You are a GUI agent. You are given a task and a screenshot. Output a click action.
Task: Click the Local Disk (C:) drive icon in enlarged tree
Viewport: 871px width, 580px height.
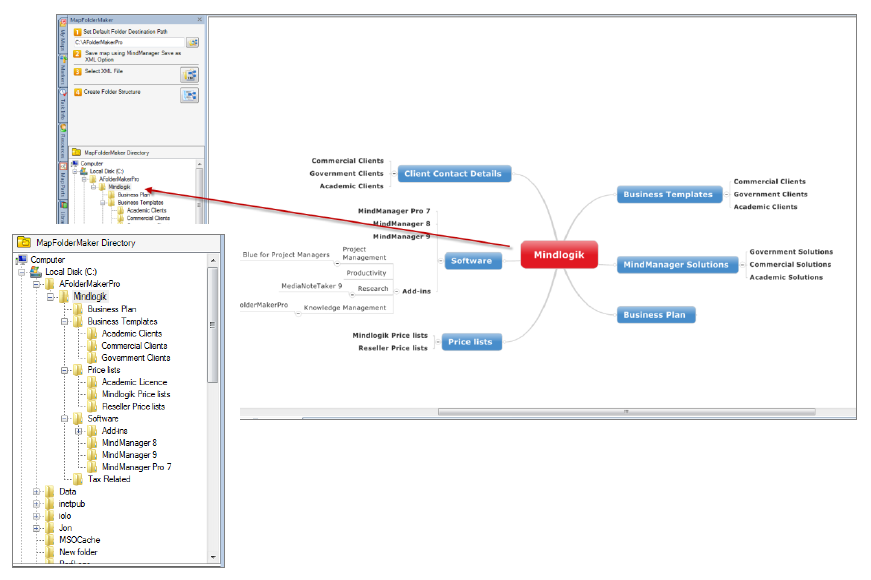pyautogui.click(x=36, y=272)
